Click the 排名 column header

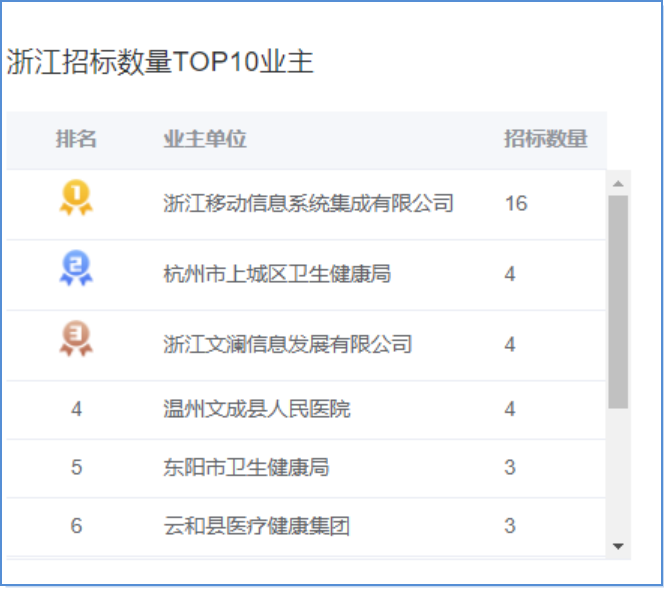pos(76,139)
